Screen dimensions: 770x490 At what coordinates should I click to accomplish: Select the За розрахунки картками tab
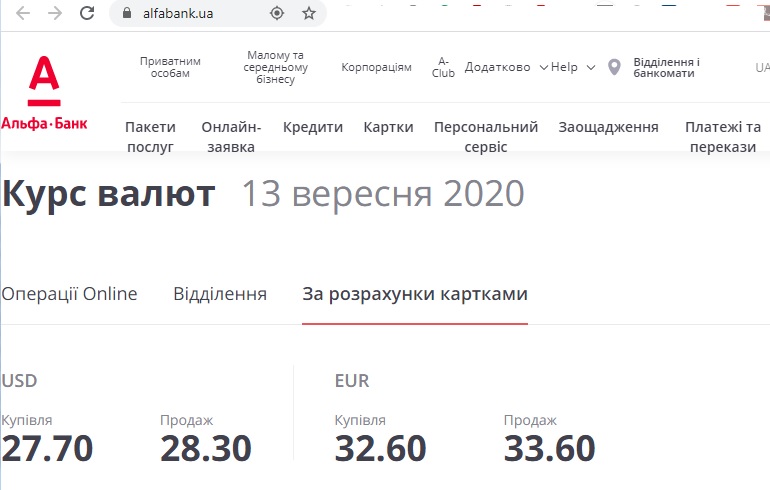(415, 294)
